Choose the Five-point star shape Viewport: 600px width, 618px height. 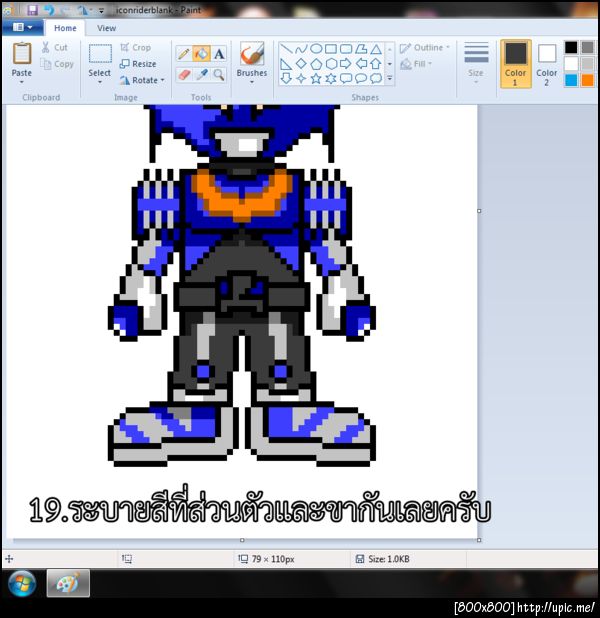coord(316,78)
